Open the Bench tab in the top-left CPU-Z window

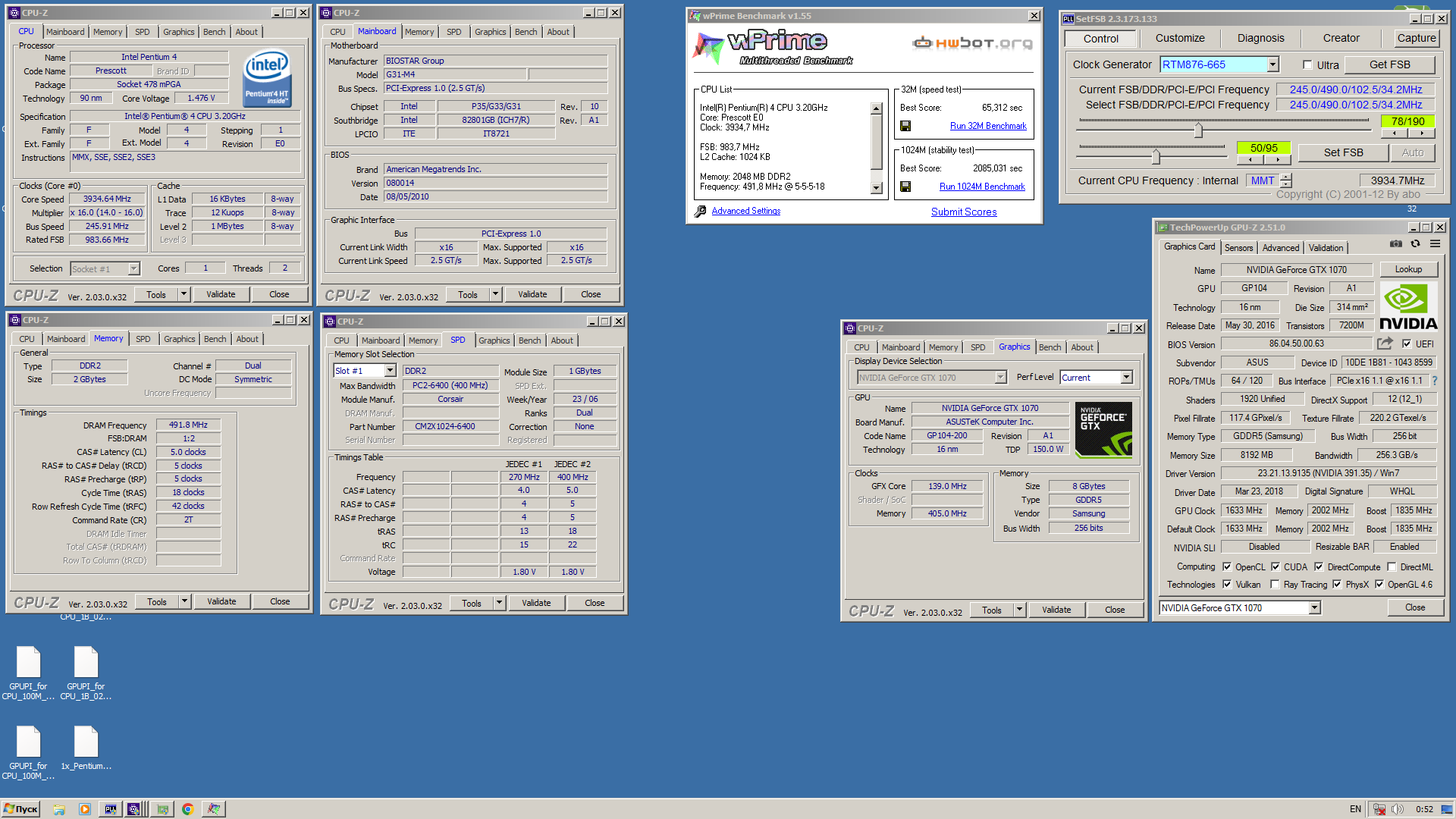[215, 32]
